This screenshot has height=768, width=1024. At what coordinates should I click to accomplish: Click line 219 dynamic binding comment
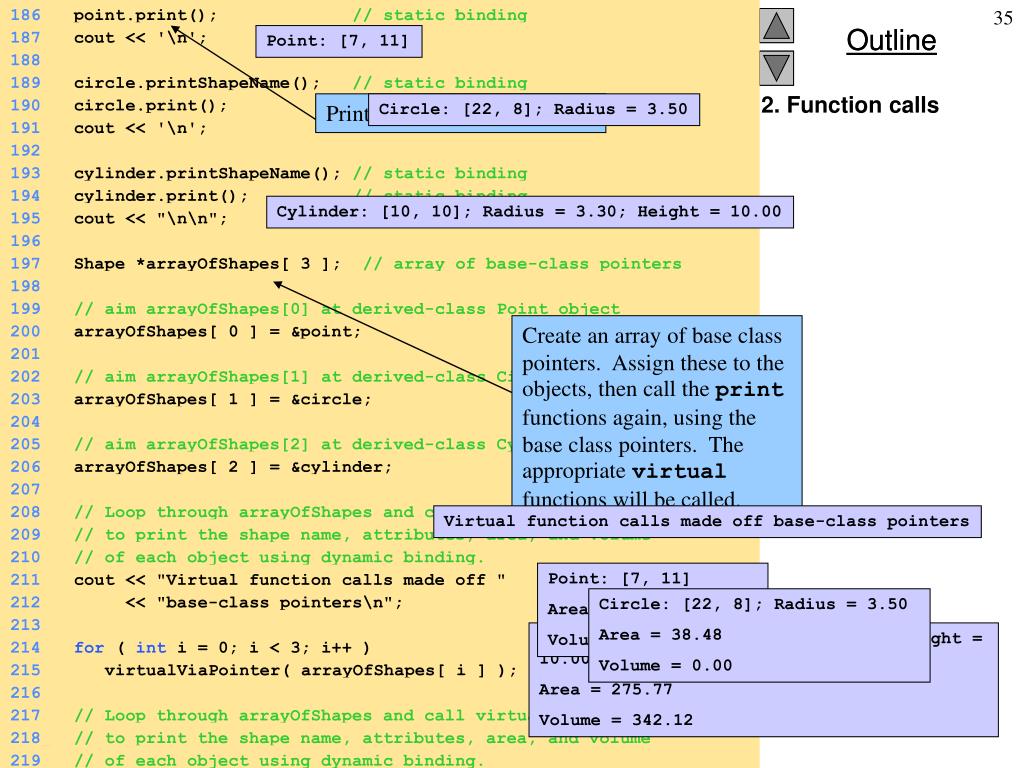coord(279,761)
